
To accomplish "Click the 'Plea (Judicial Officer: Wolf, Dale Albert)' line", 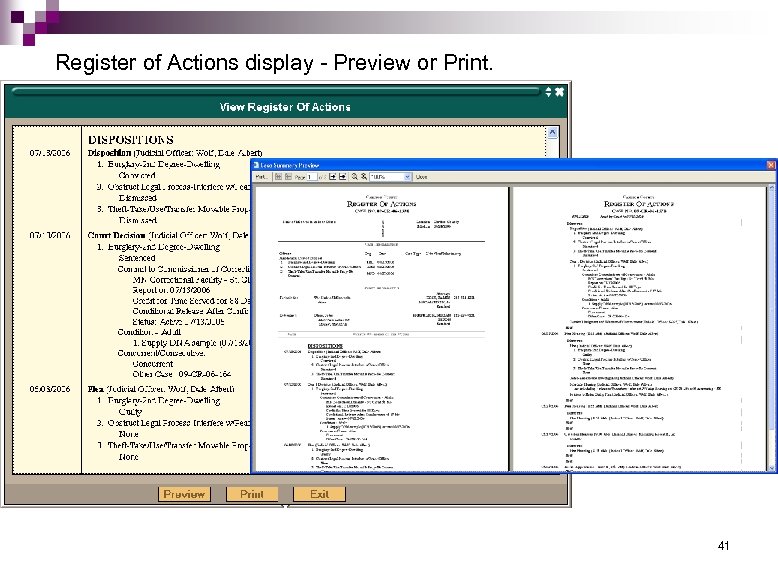I will coord(161,389).
